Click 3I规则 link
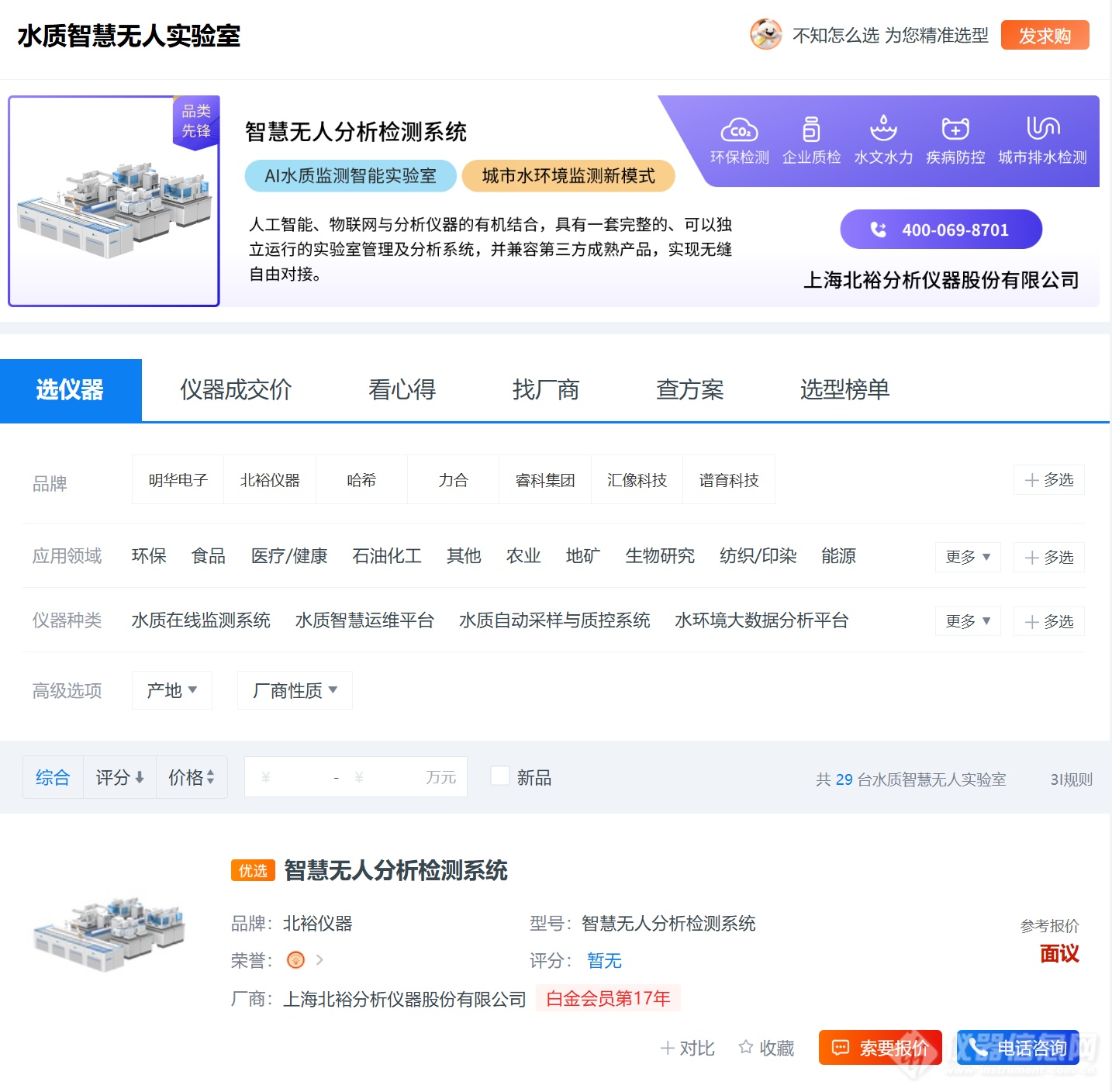Viewport: 1112px width, 1092px height. [1071, 779]
